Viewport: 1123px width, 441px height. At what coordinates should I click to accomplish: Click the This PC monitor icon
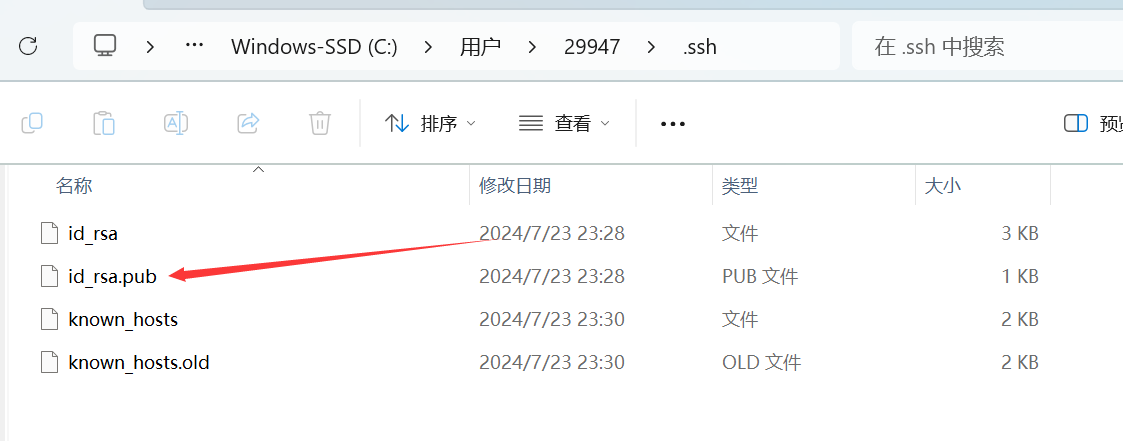point(105,46)
